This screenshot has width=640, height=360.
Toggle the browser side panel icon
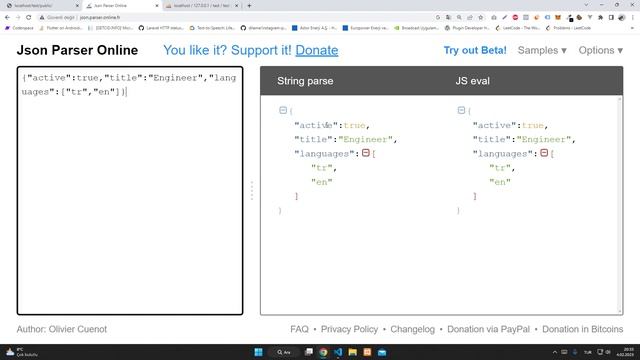pyautogui.click(x=611, y=18)
